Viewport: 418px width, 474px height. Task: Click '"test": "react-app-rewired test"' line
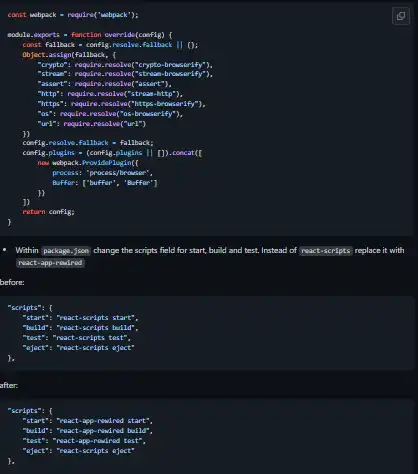(84, 441)
